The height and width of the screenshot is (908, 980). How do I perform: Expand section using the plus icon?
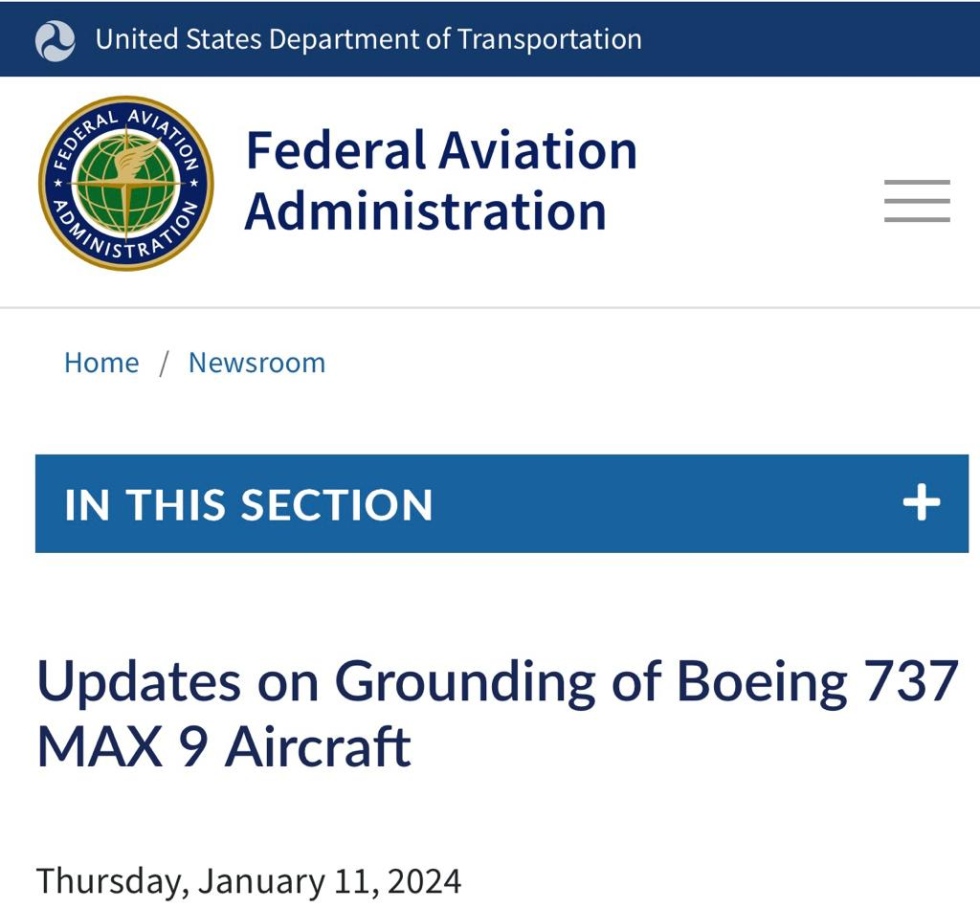[921, 503]
